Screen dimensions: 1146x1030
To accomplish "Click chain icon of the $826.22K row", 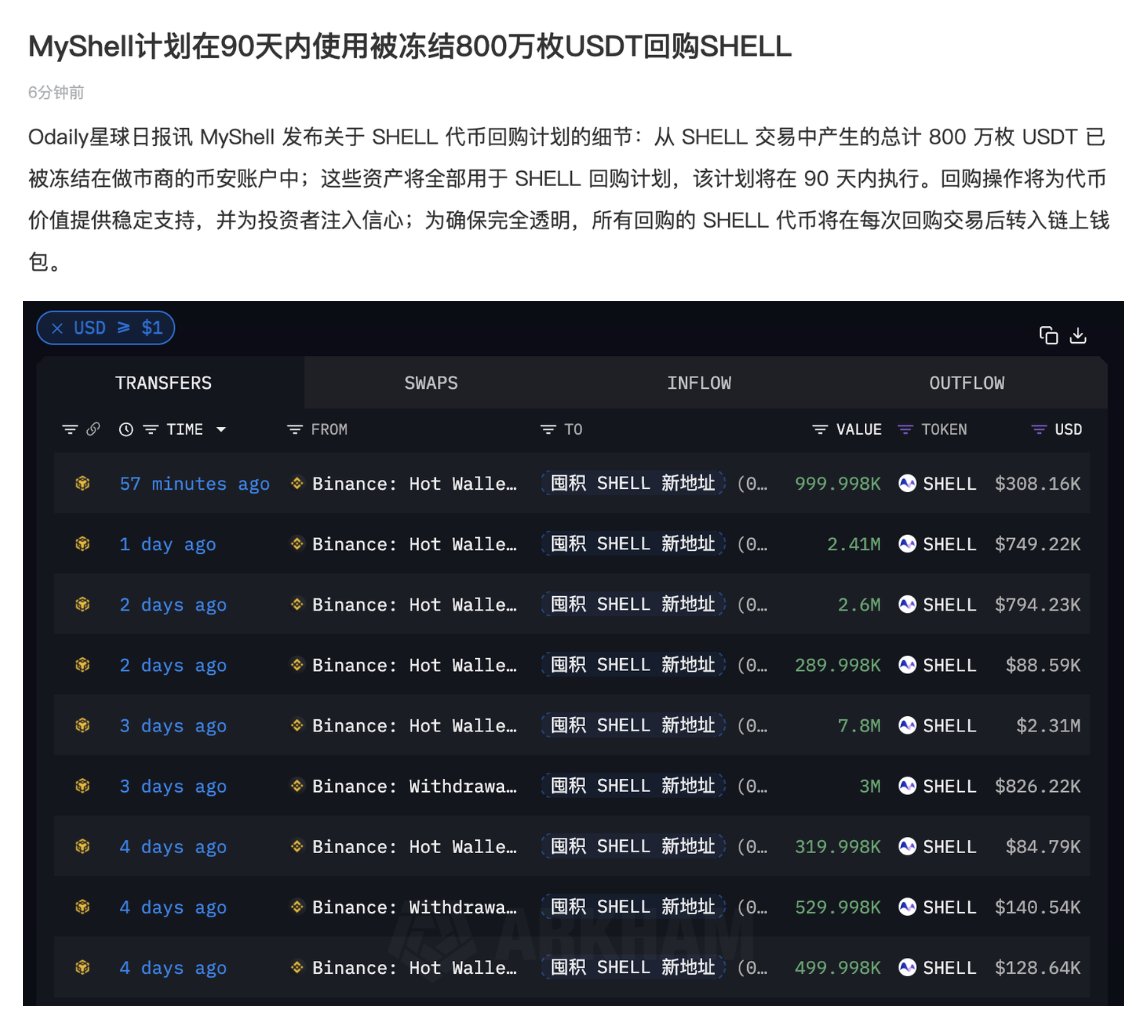I will pos(83,786).
